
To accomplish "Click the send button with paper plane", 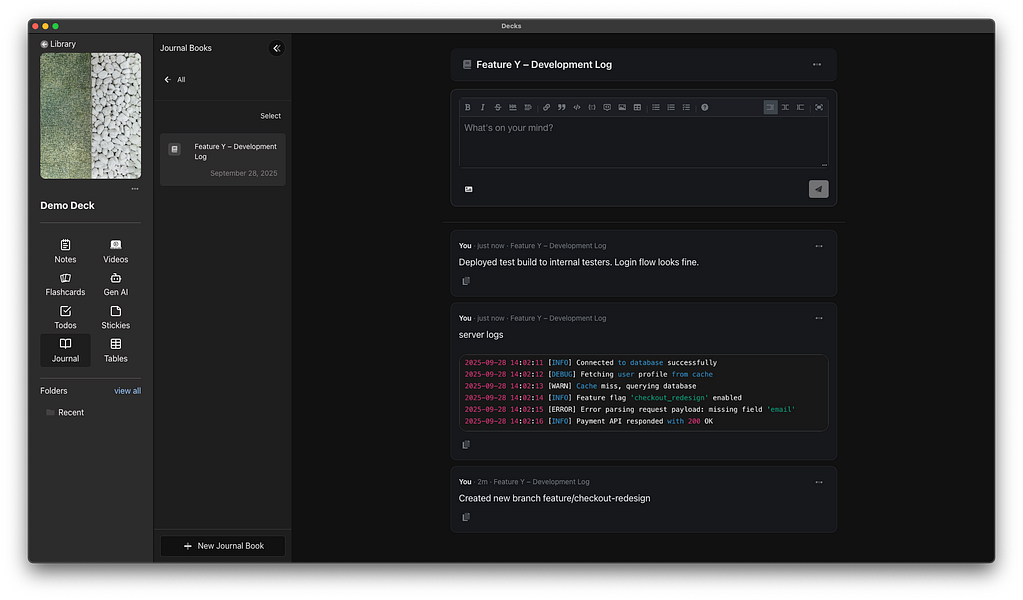I will point(818,189).
